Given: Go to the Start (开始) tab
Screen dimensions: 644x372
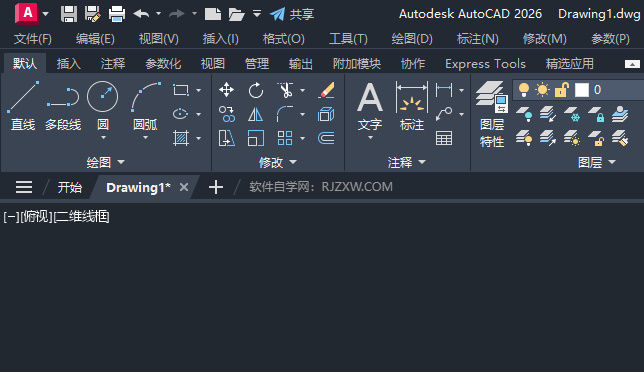Looking at the screenshot, I should (x=69, y=188).
